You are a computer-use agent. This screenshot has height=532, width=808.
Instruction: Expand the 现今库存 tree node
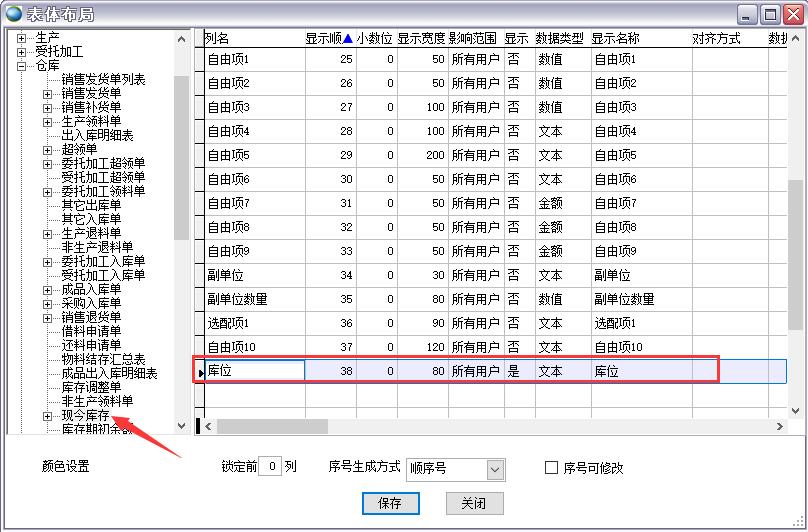click(47, 415)
